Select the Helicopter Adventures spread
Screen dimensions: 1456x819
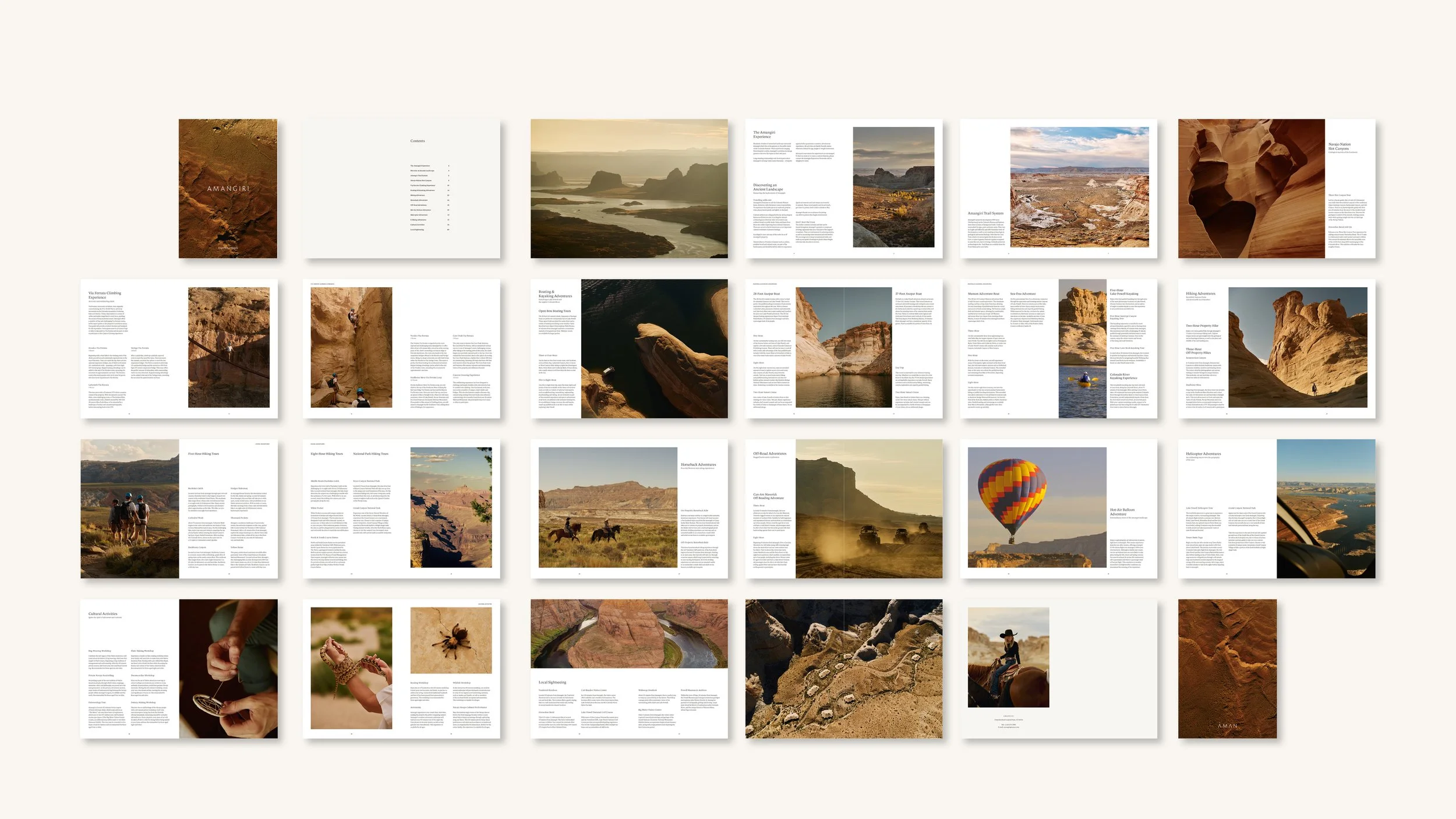click(x=1276, y=509)
